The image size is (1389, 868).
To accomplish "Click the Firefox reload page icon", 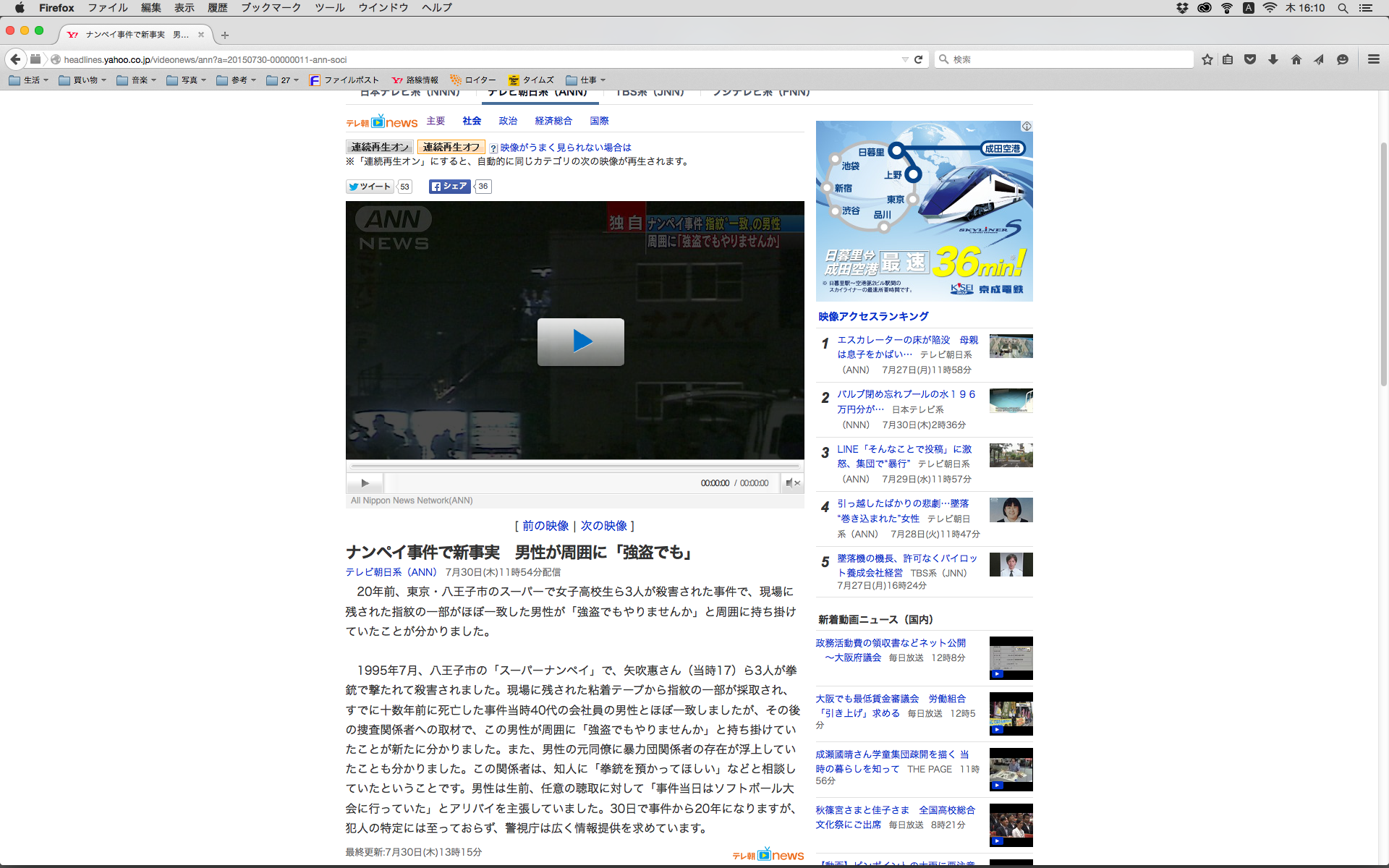I will [x=918, y=59].
